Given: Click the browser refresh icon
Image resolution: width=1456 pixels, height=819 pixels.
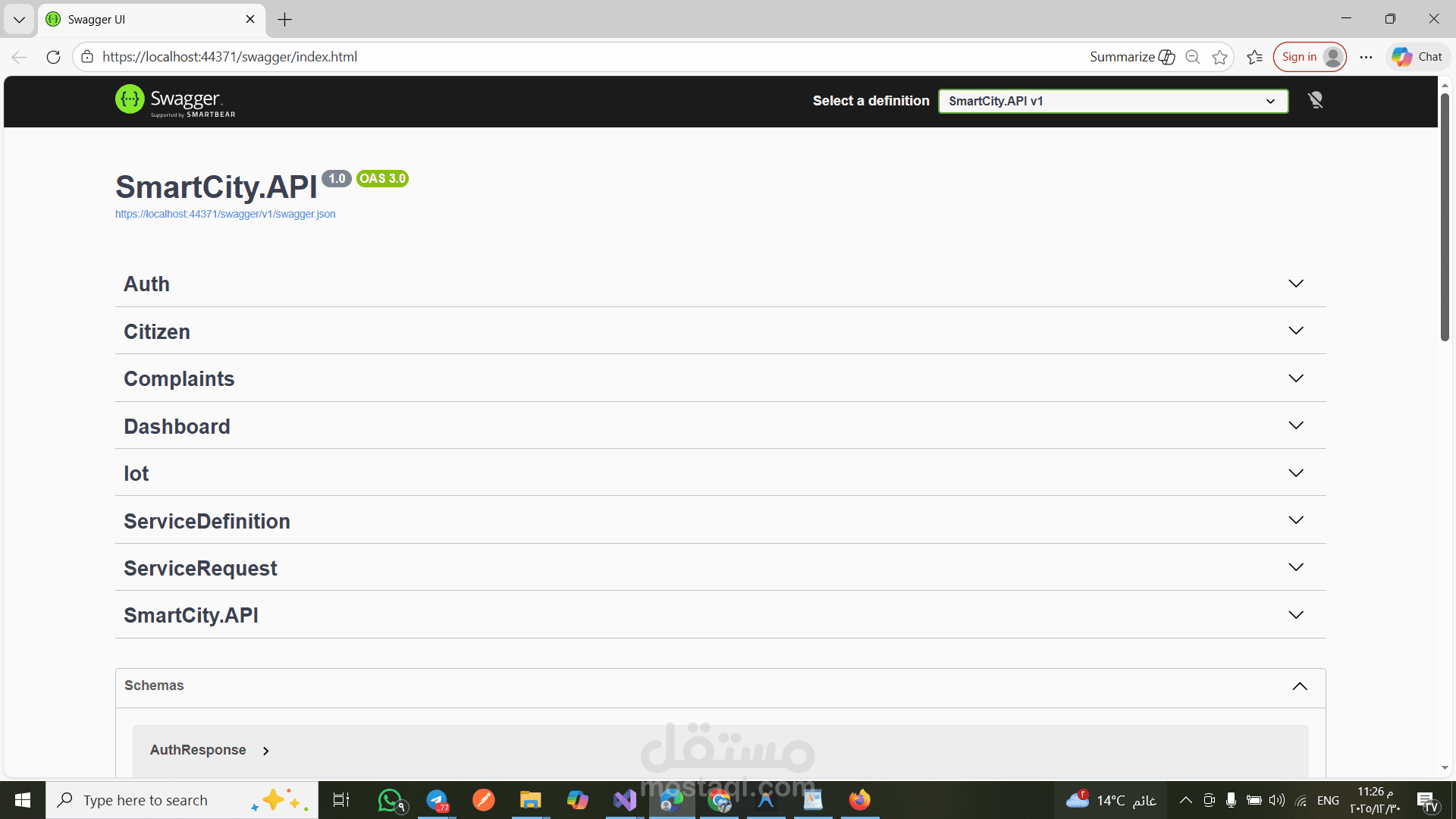Looking at the screenshot, I should [53, 57].
